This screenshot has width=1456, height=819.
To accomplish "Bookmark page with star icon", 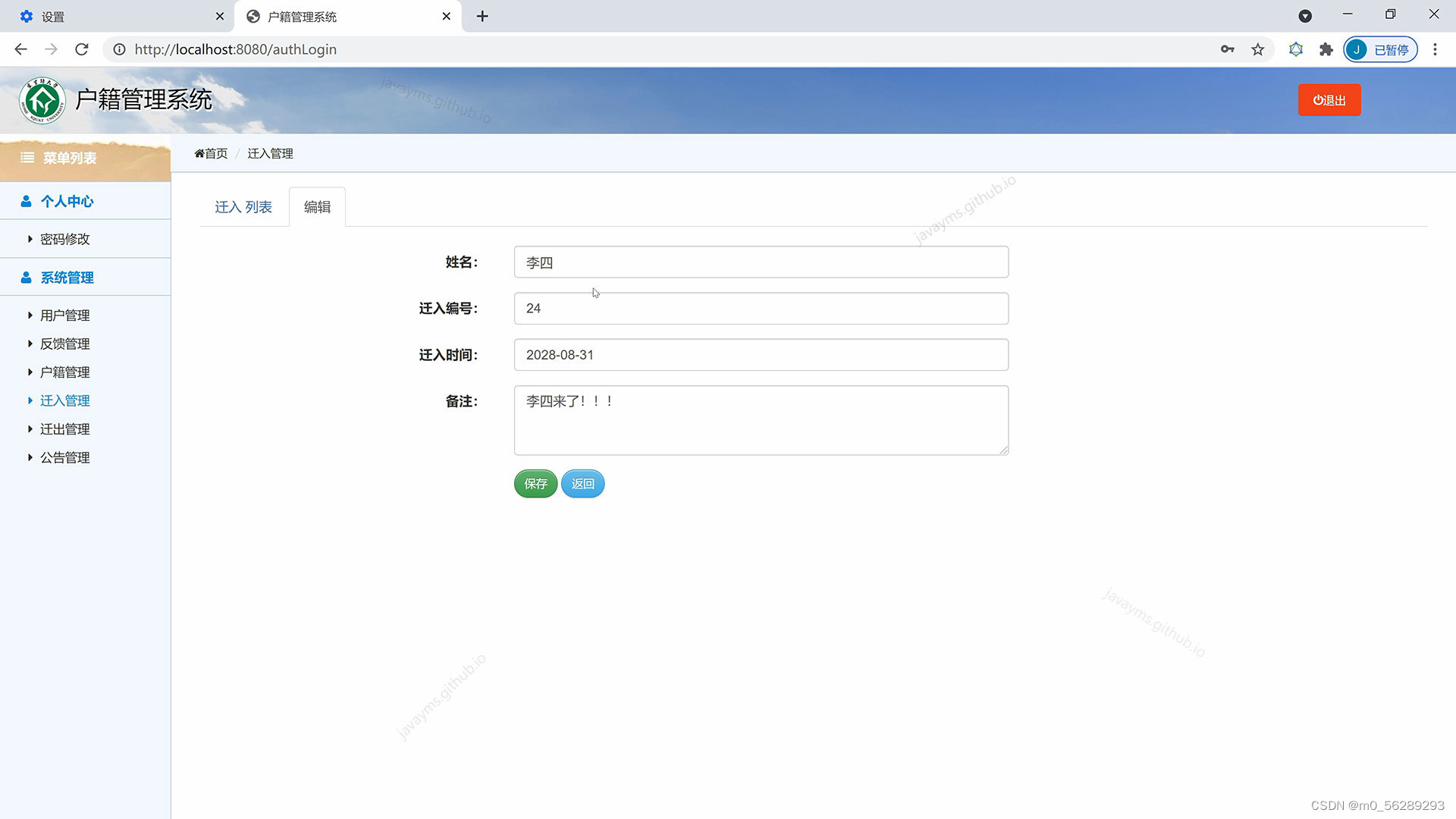I will 1258,49.
